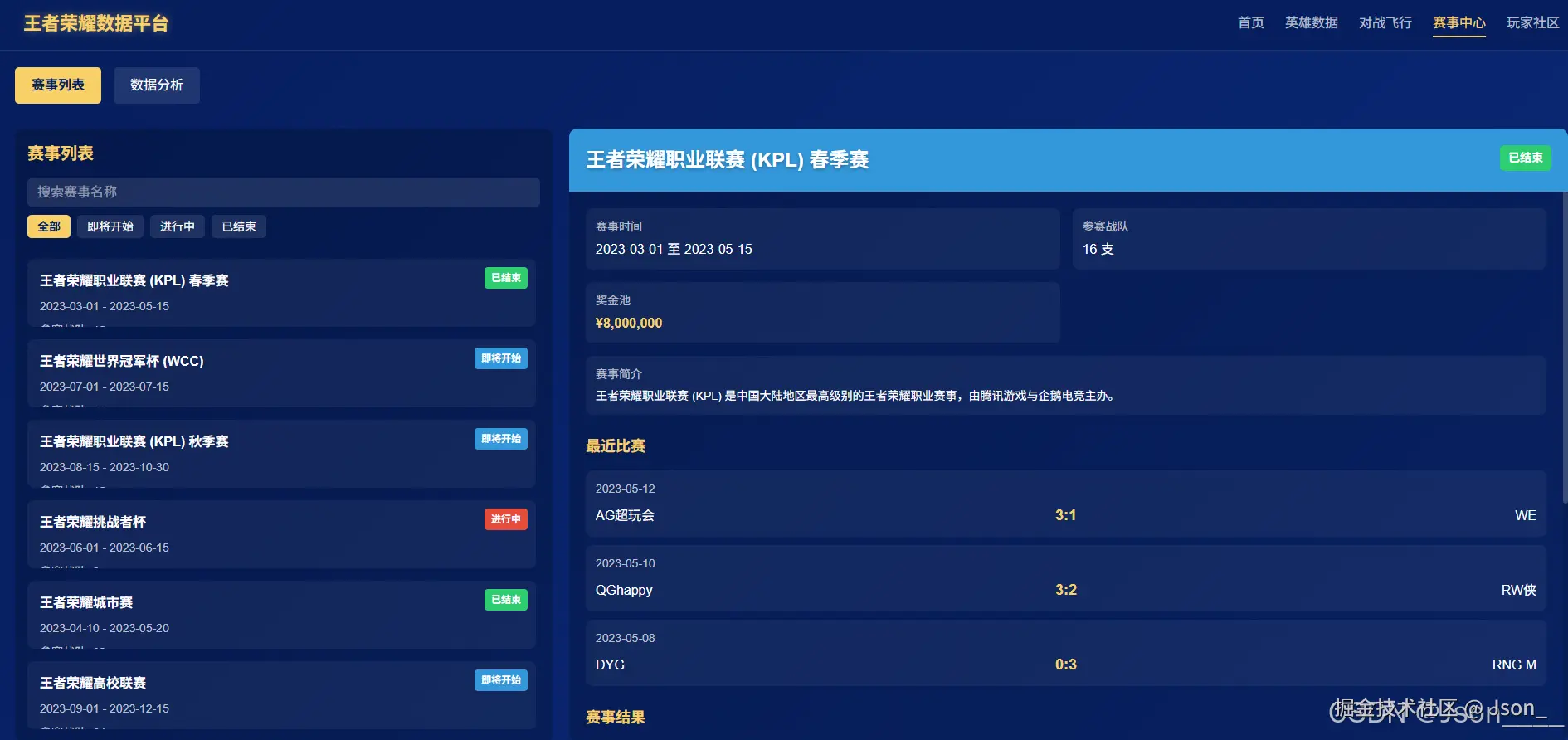1568x740 pixels.
Task: Switch to the 数据分析 tab
Action: (x=157, y=85)
